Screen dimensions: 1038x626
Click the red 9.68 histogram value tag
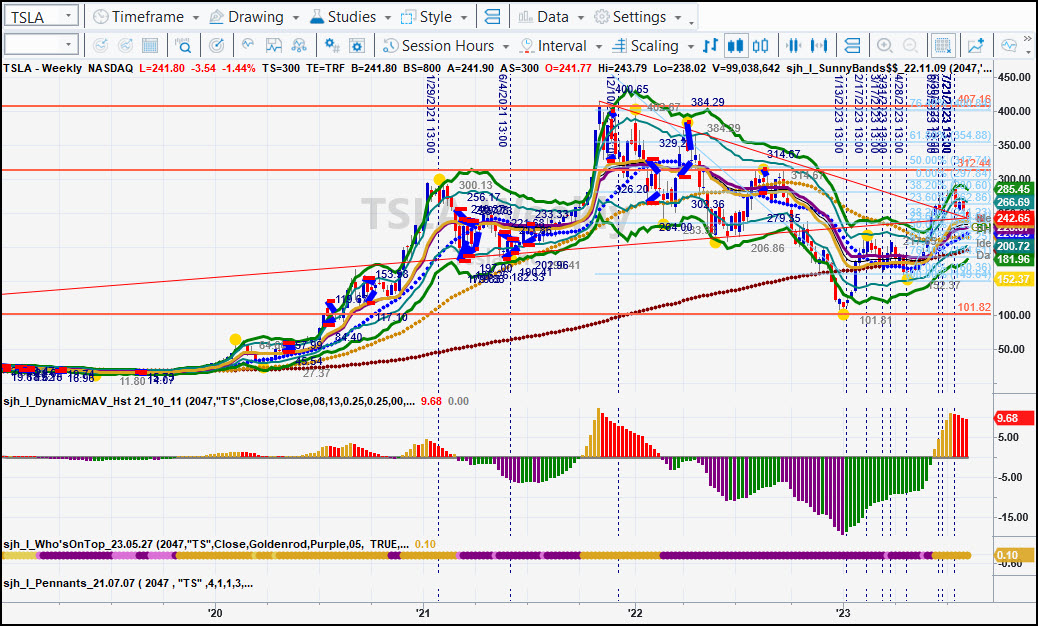pyautogui.click(x=1013, y=418)
